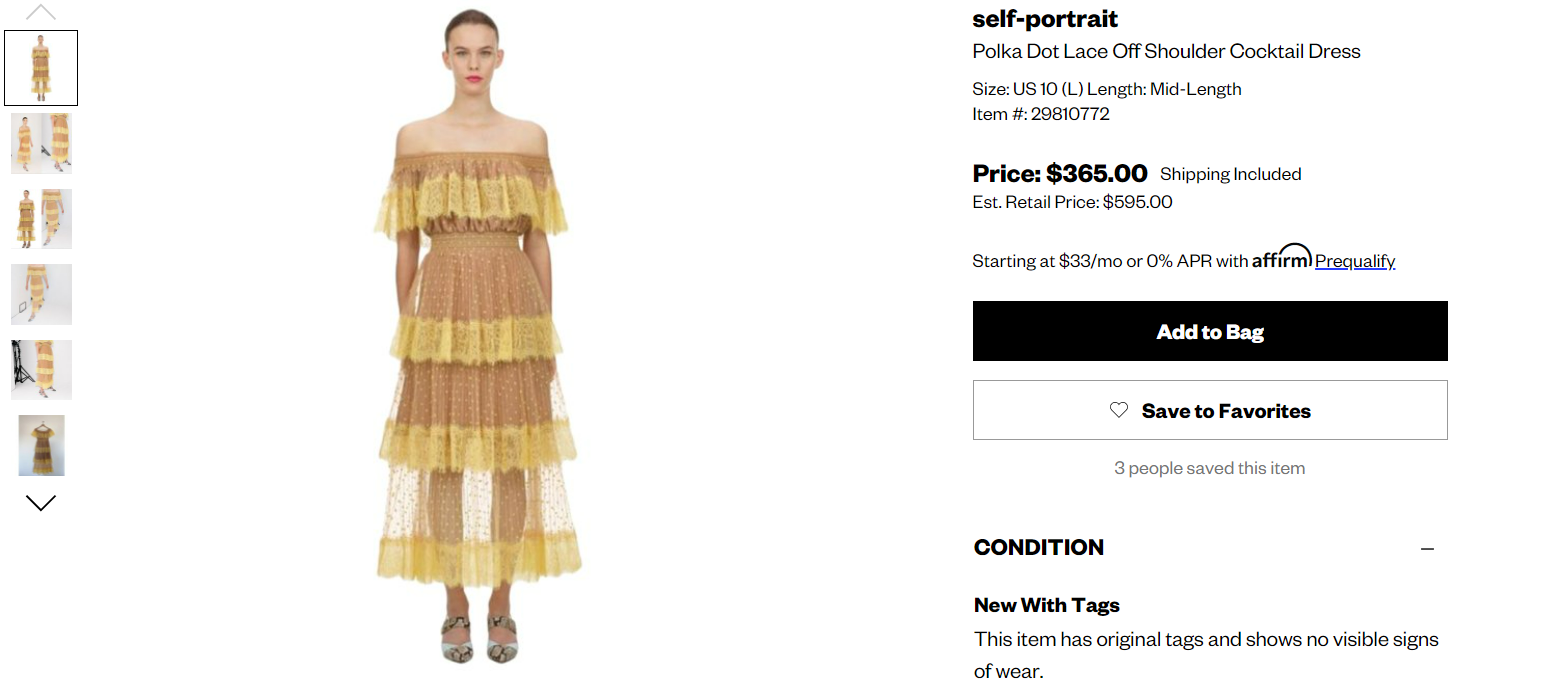Click the Affirm logo
The image size is (1562, 683).
point(1281,258)
